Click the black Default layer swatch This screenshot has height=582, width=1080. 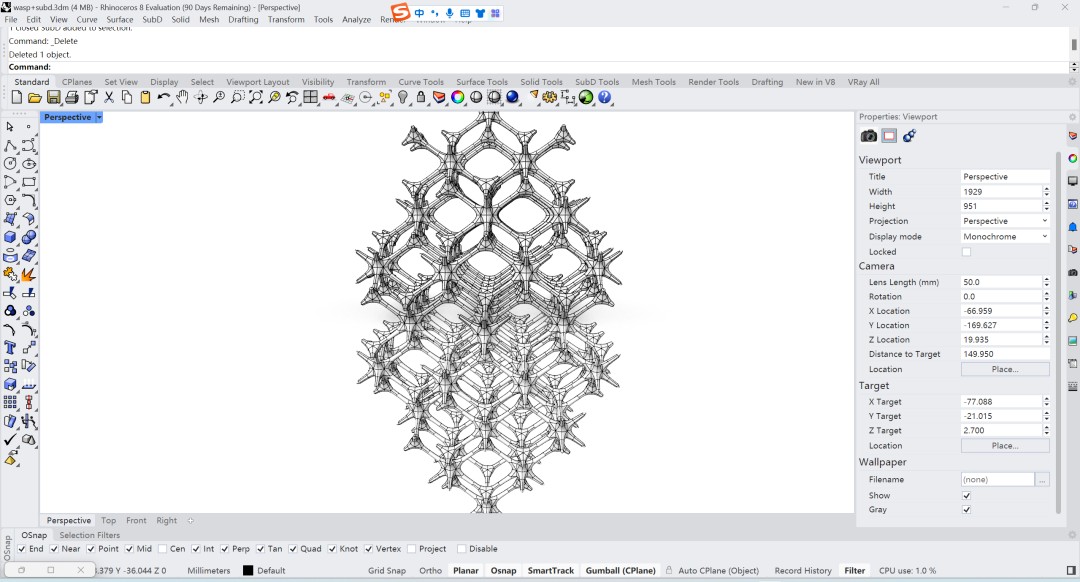[248, 570]
